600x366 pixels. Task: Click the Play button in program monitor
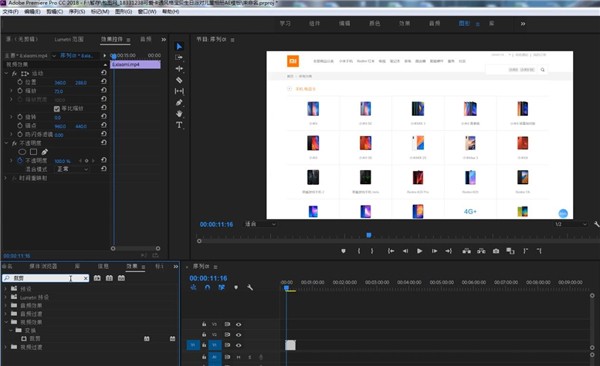pos(420,251)
